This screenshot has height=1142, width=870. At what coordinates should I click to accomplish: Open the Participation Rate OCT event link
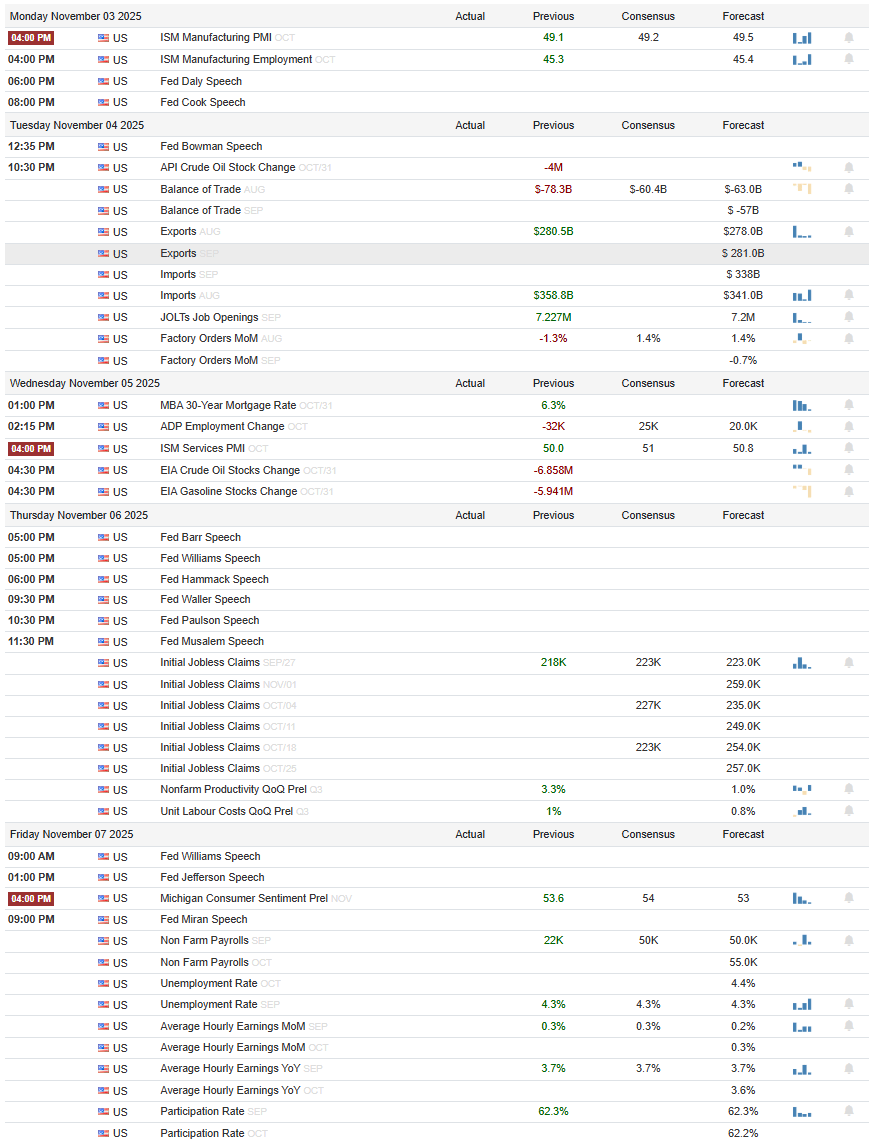[214, 1134]
